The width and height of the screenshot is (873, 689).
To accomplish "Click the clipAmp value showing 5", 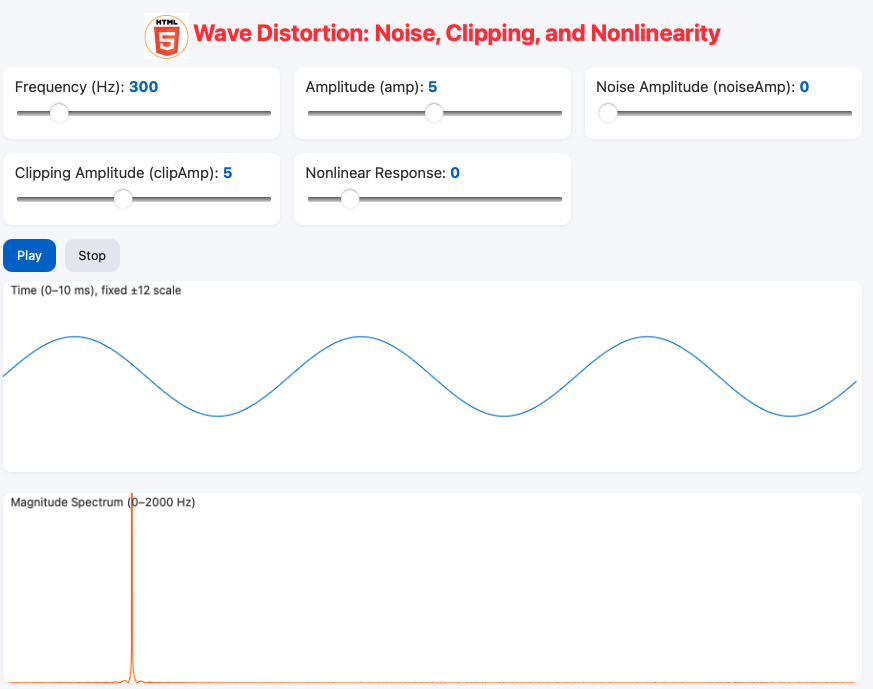I will coord(227,172).
